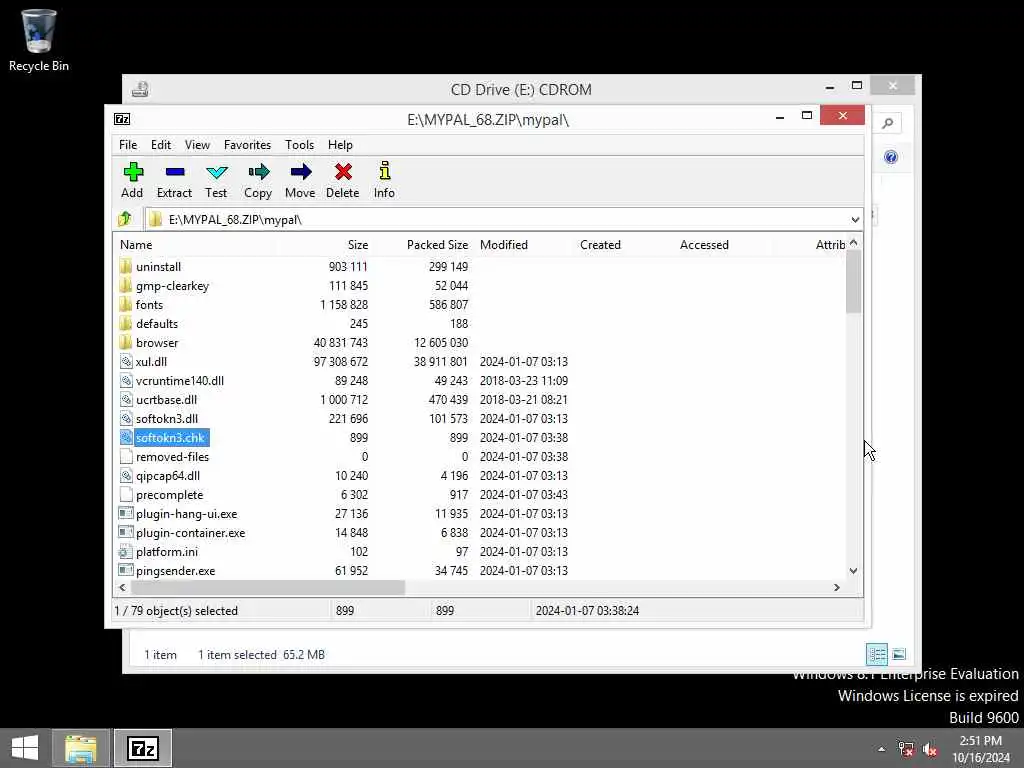Open File Explorer from taskbar
This screenshot has width=1024, height=768.
click(80, 748)
